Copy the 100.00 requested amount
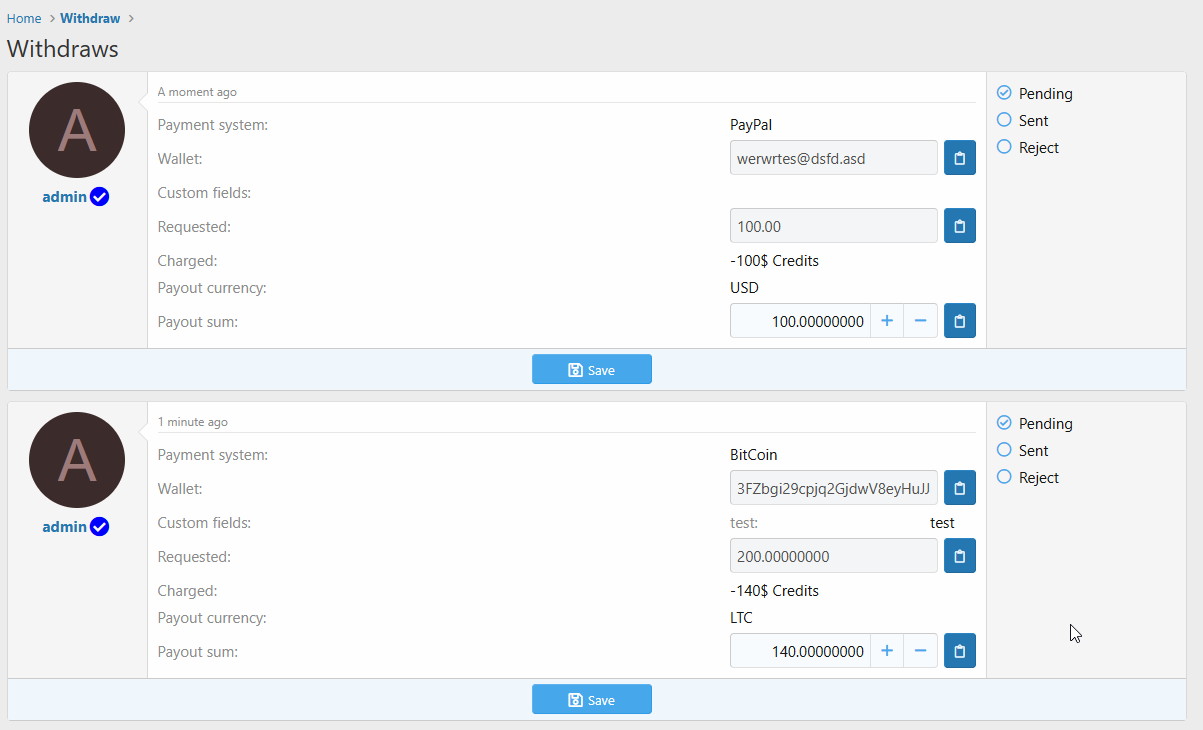The height and width of the screenshot is (730, 1203). 960,226
